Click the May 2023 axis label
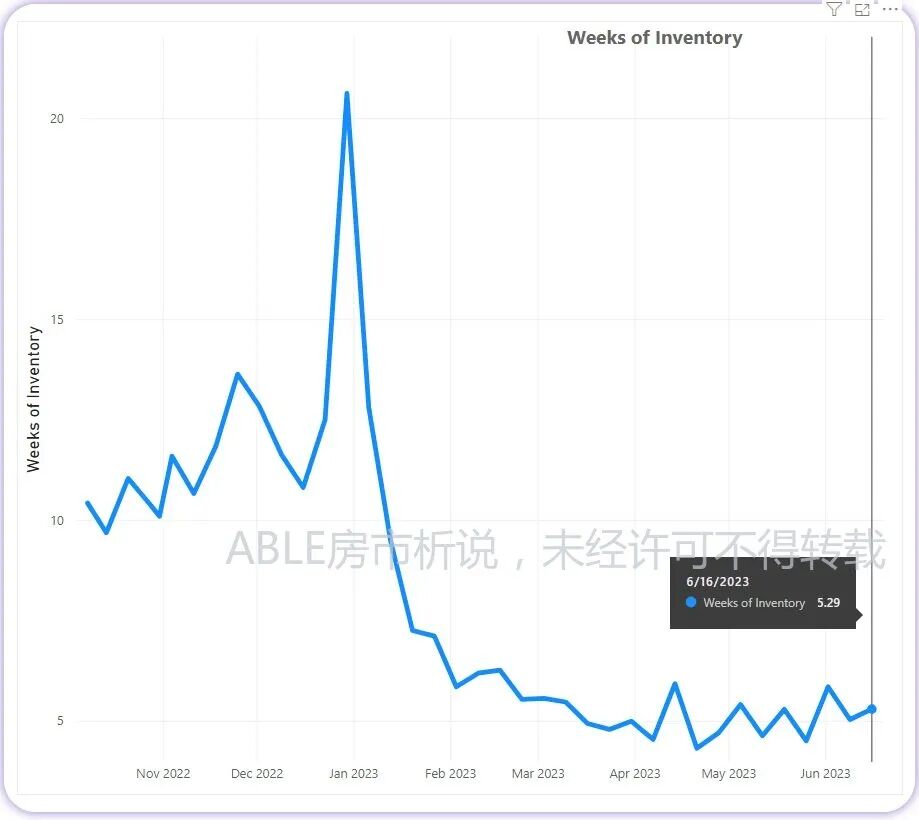Screen dimensions: 919x820 [x=729, y=774]
